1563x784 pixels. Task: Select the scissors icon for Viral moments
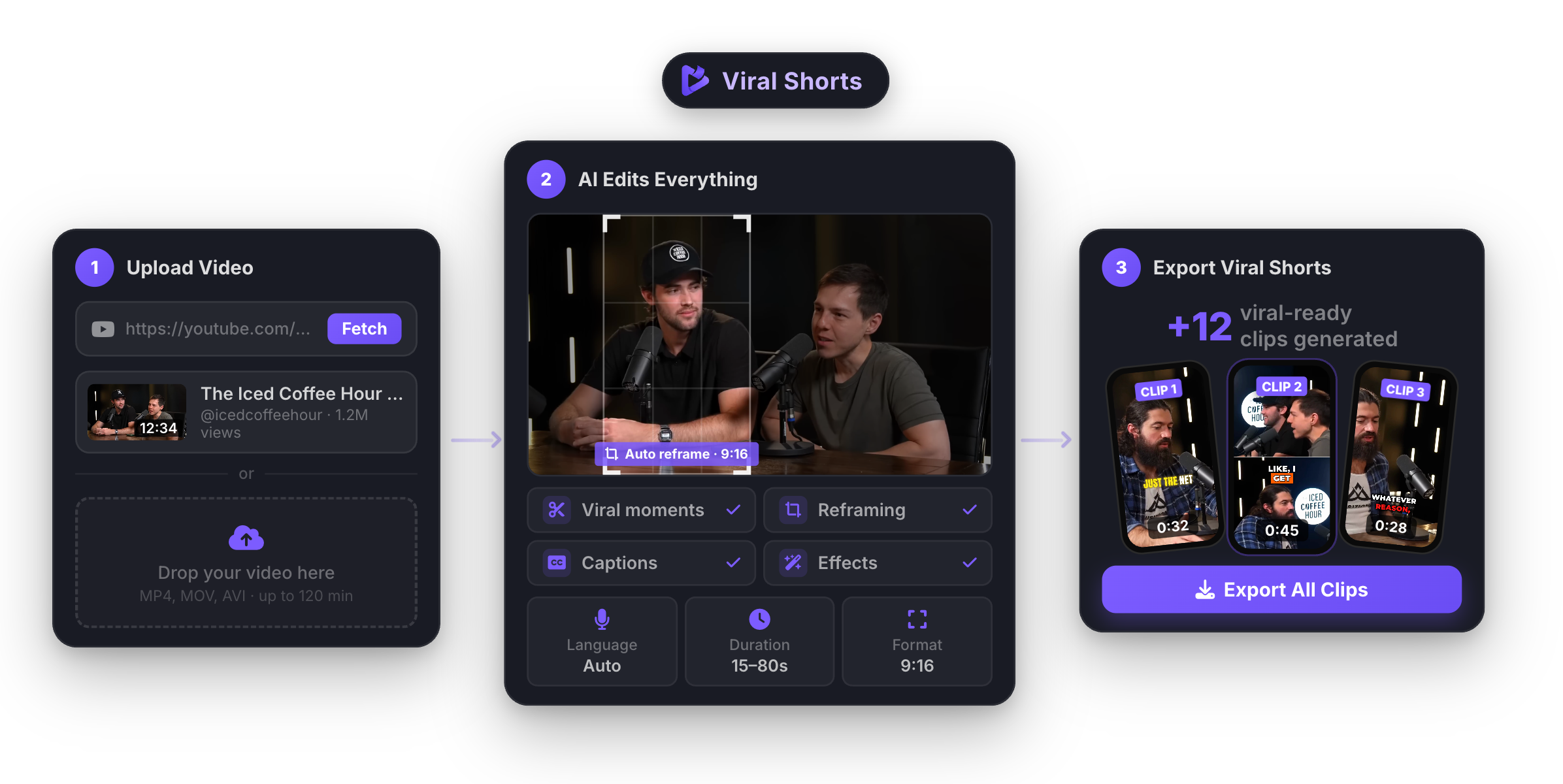556,510
